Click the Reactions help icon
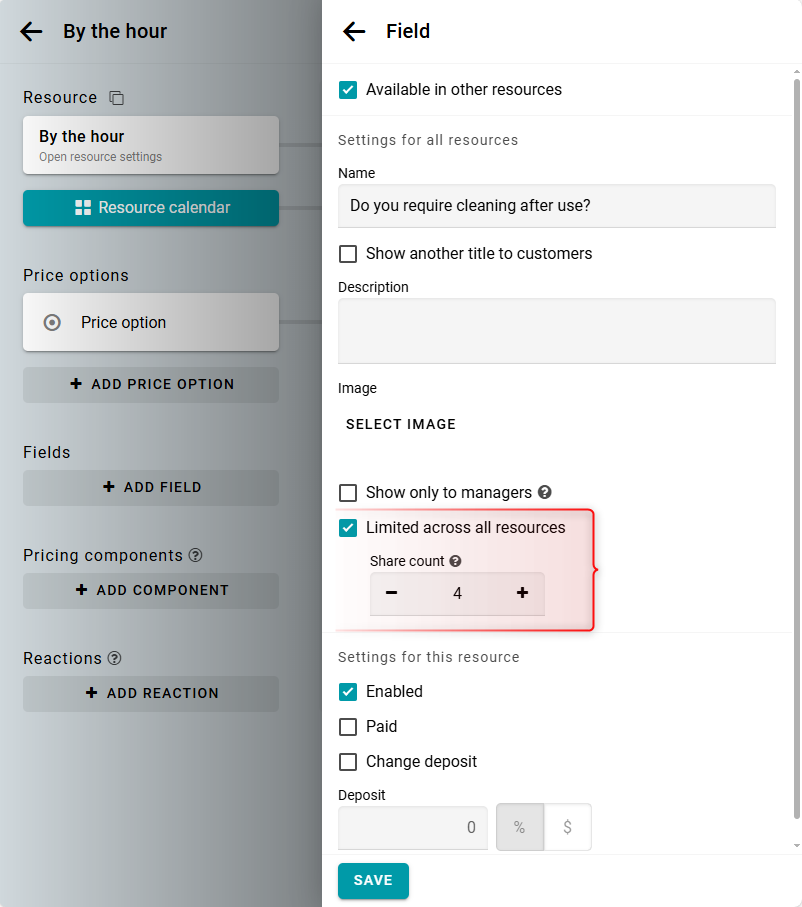 tap(115, 658)
